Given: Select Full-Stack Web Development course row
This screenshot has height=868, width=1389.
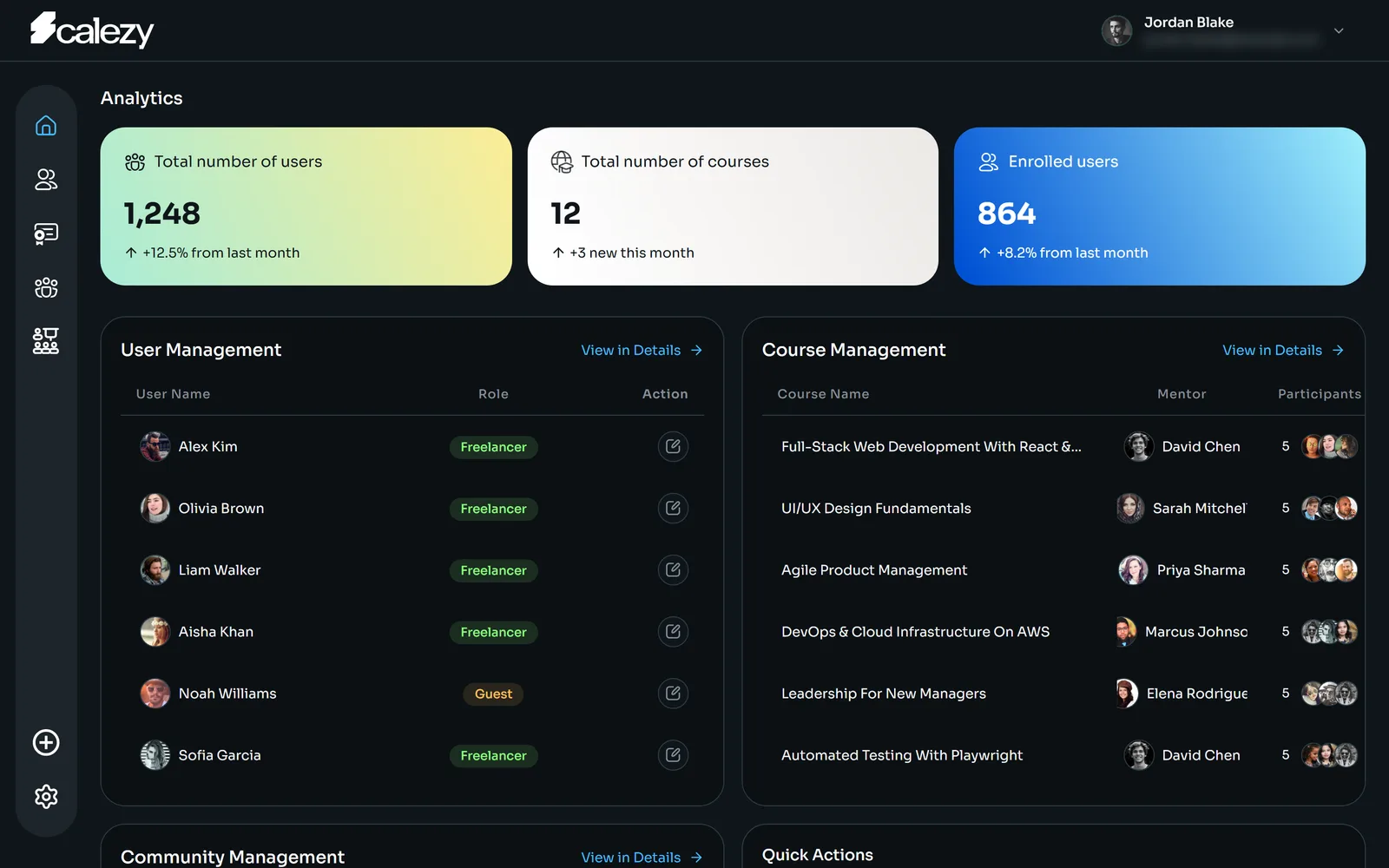Looking at the screenshot, I should pyautogui.click(x=1063, y=446).
